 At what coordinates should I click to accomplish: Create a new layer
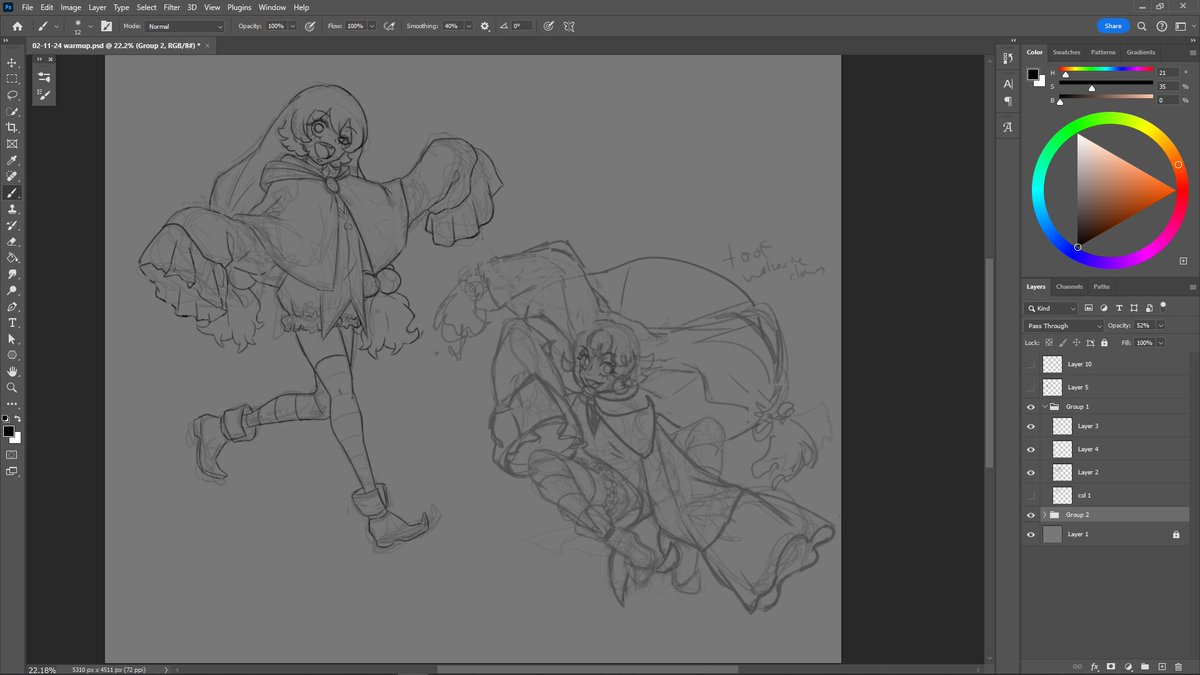[1162, 666]
